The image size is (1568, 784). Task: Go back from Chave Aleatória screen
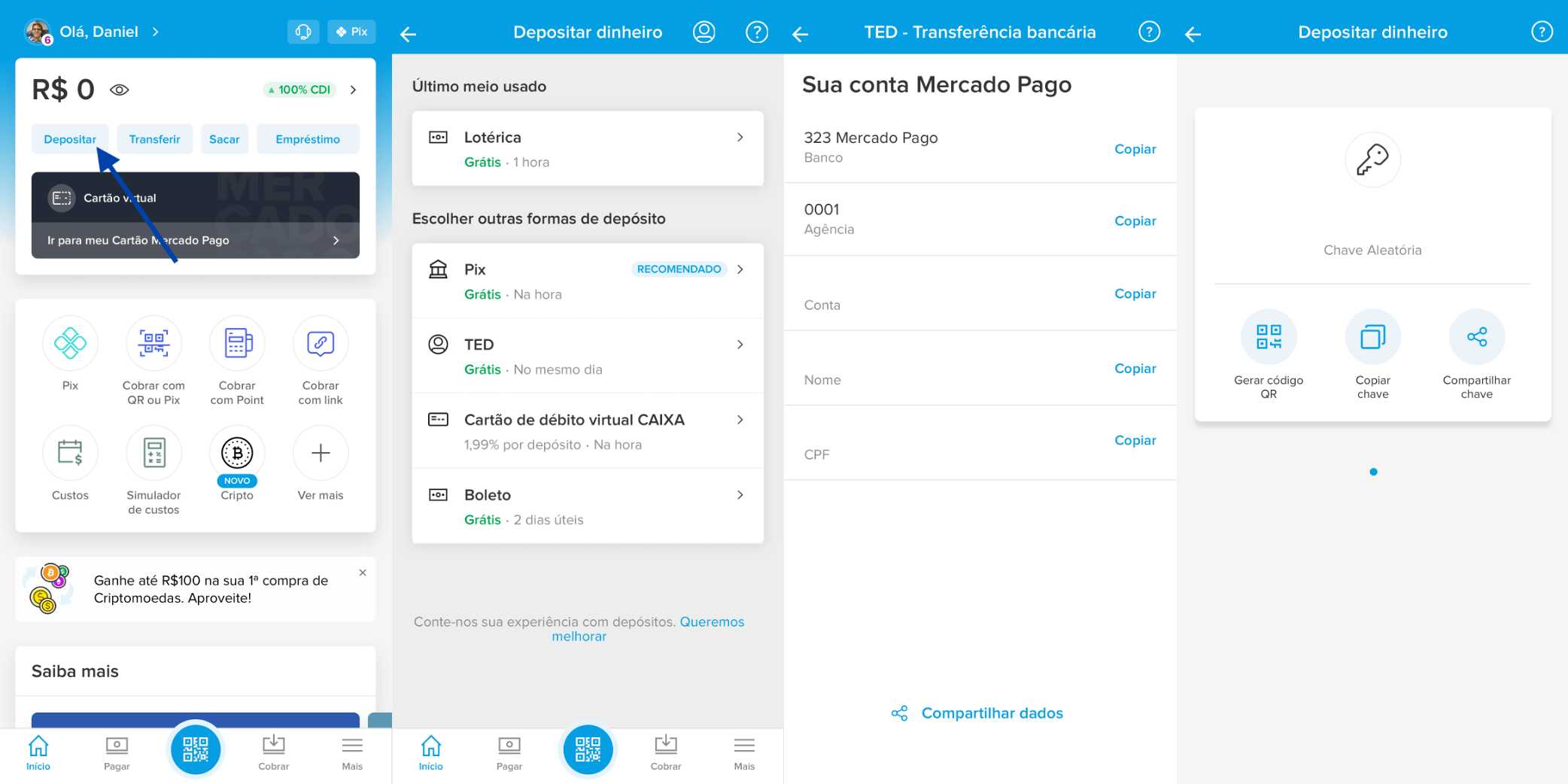point(1193,33)
